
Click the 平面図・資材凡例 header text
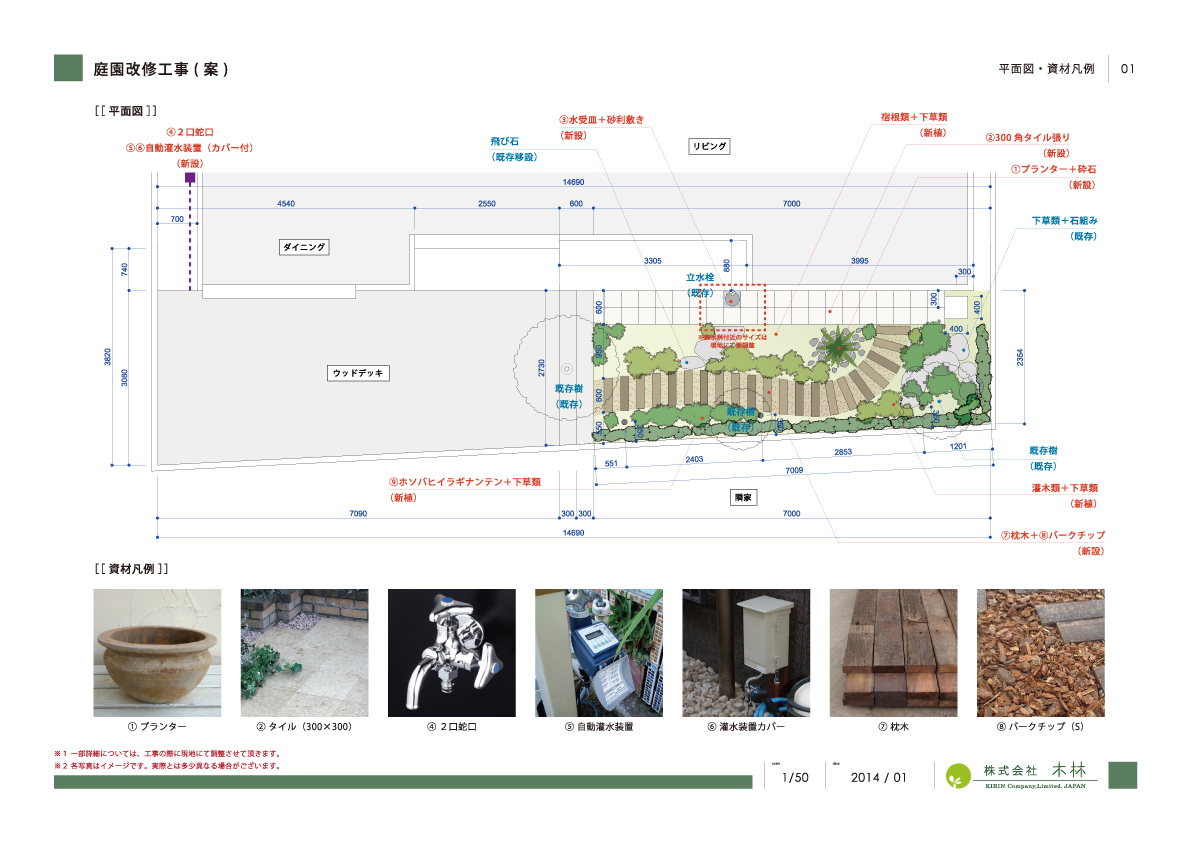tap(1047, 69)
